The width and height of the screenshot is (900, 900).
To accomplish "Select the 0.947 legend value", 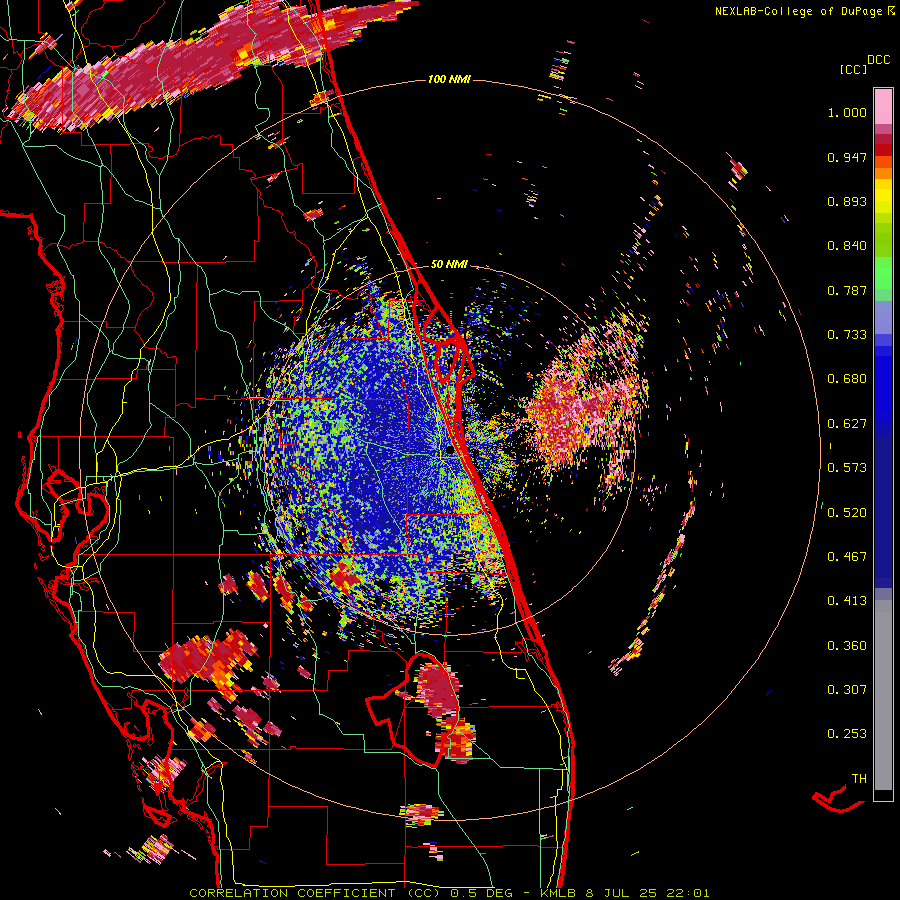I will coord(847,157).
